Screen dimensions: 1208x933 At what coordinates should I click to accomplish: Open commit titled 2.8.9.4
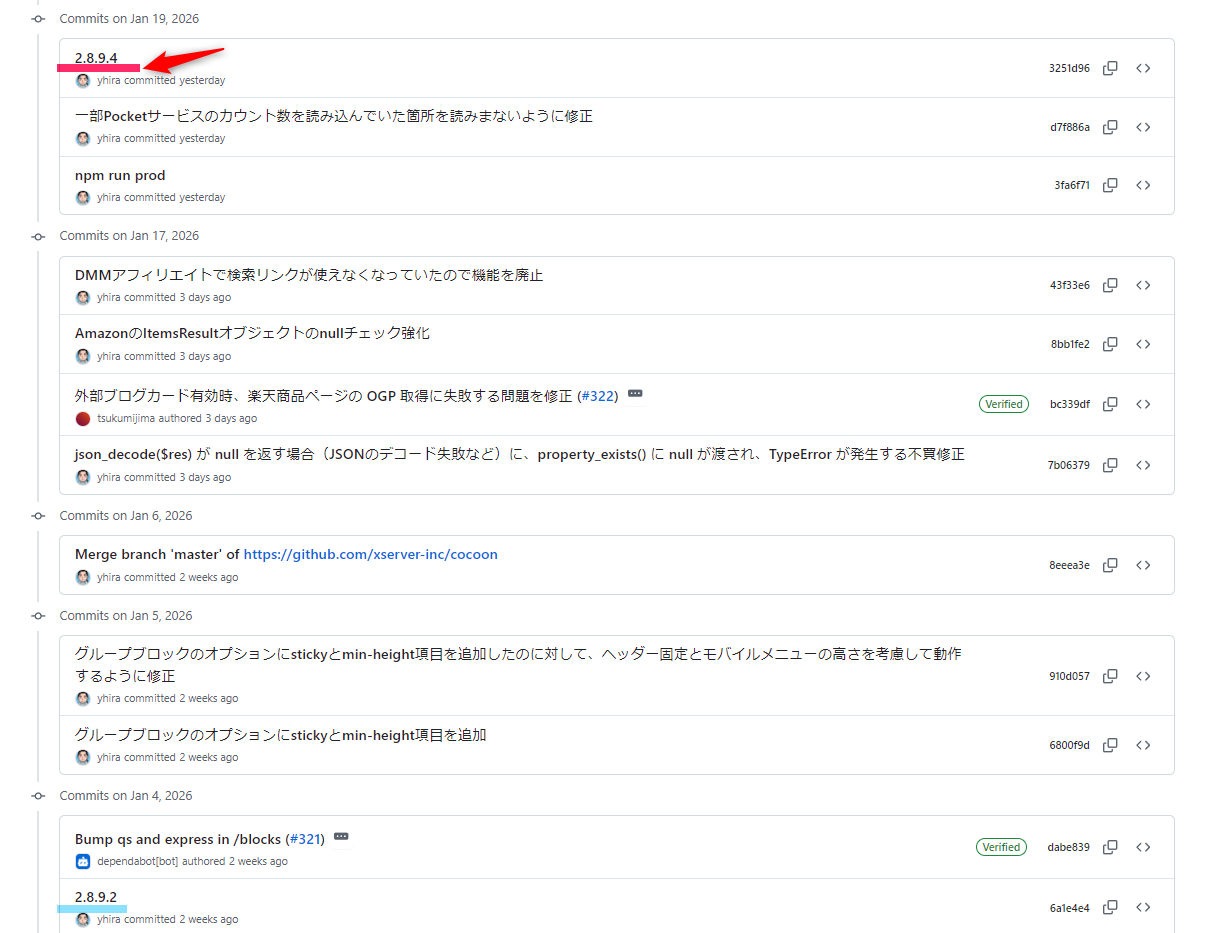pos(96,58)
